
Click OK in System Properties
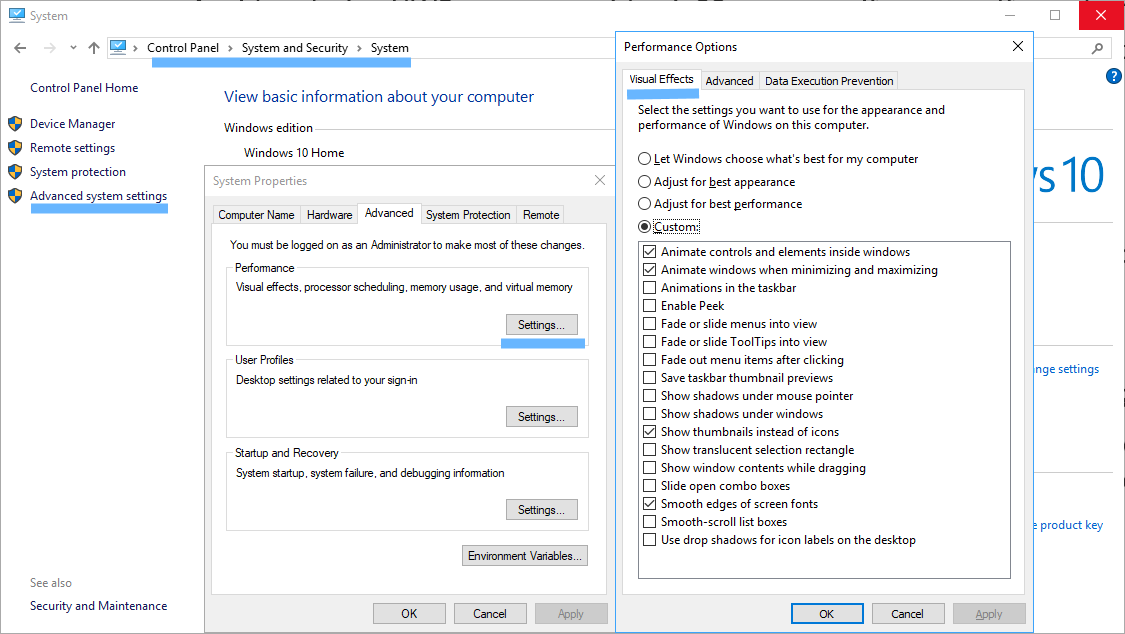point(409,614)
